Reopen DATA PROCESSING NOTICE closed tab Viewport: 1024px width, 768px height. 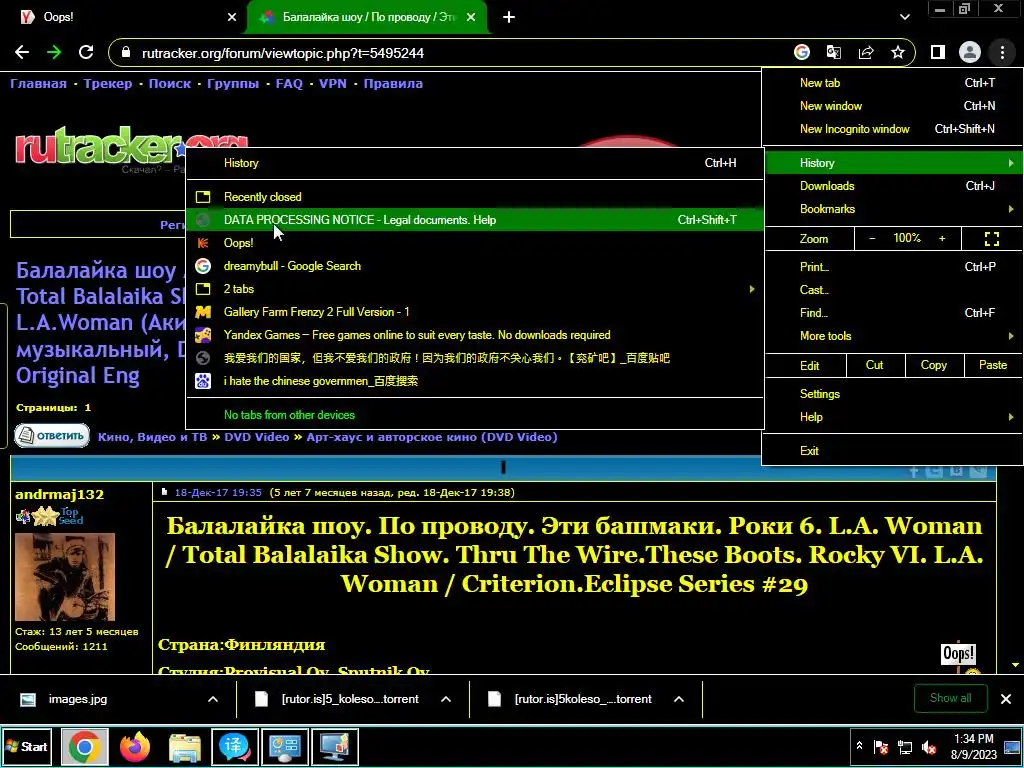point(475,220)
